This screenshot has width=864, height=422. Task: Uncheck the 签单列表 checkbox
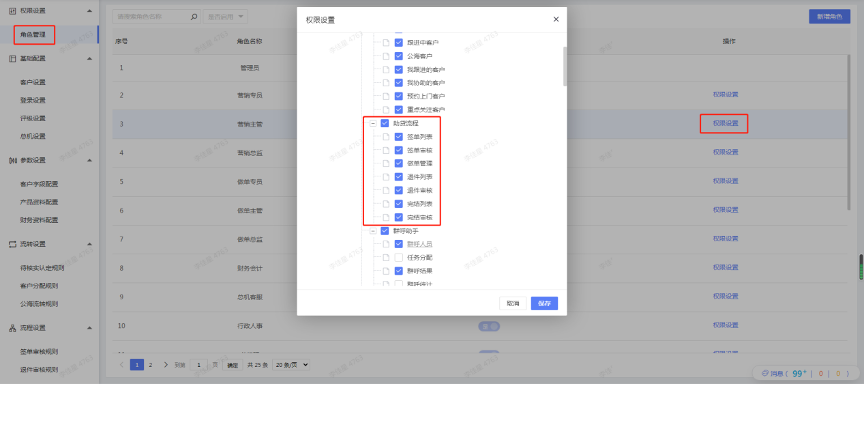pyautogui.click(x=399, y=137)
